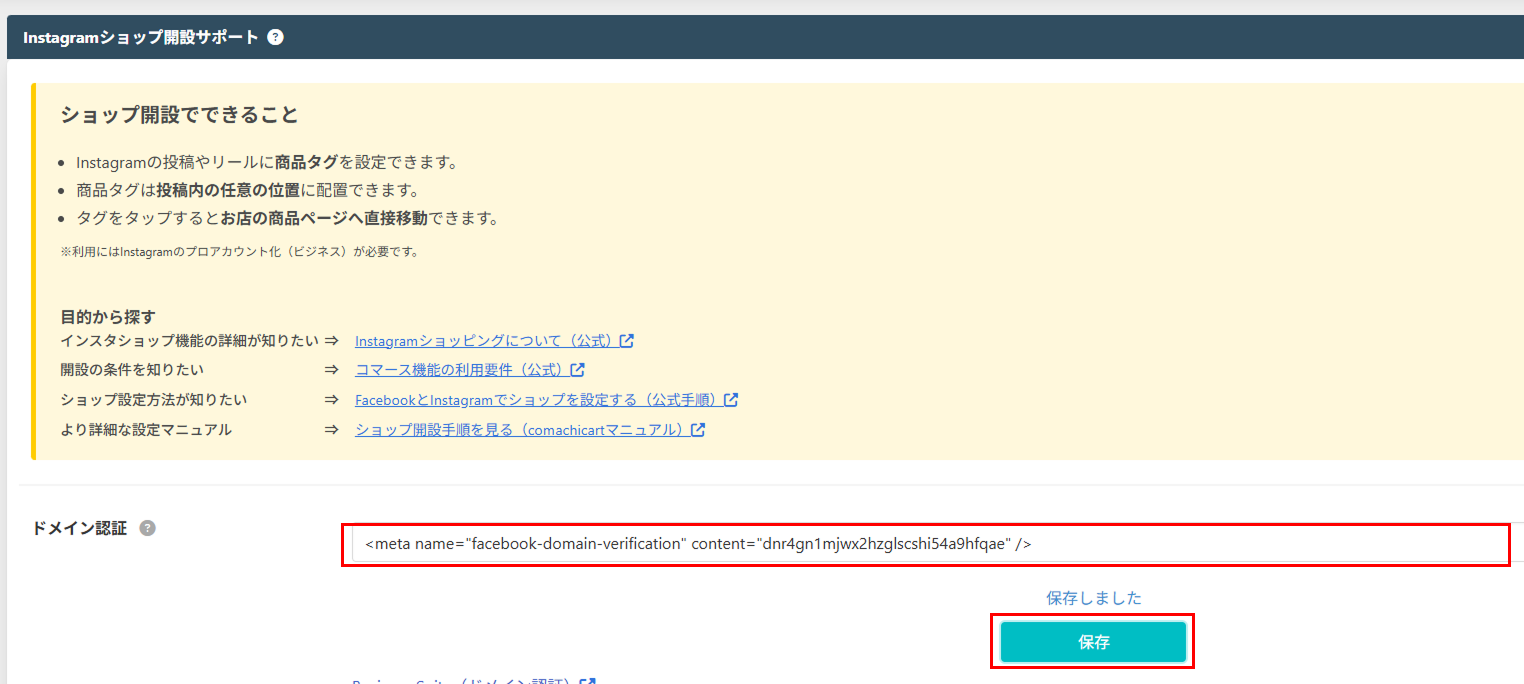The height and width of the screenshot is (684, 1524).
Task: Click the help icon beside Instagramショップ開設サポート
Action: pos(276,37)
